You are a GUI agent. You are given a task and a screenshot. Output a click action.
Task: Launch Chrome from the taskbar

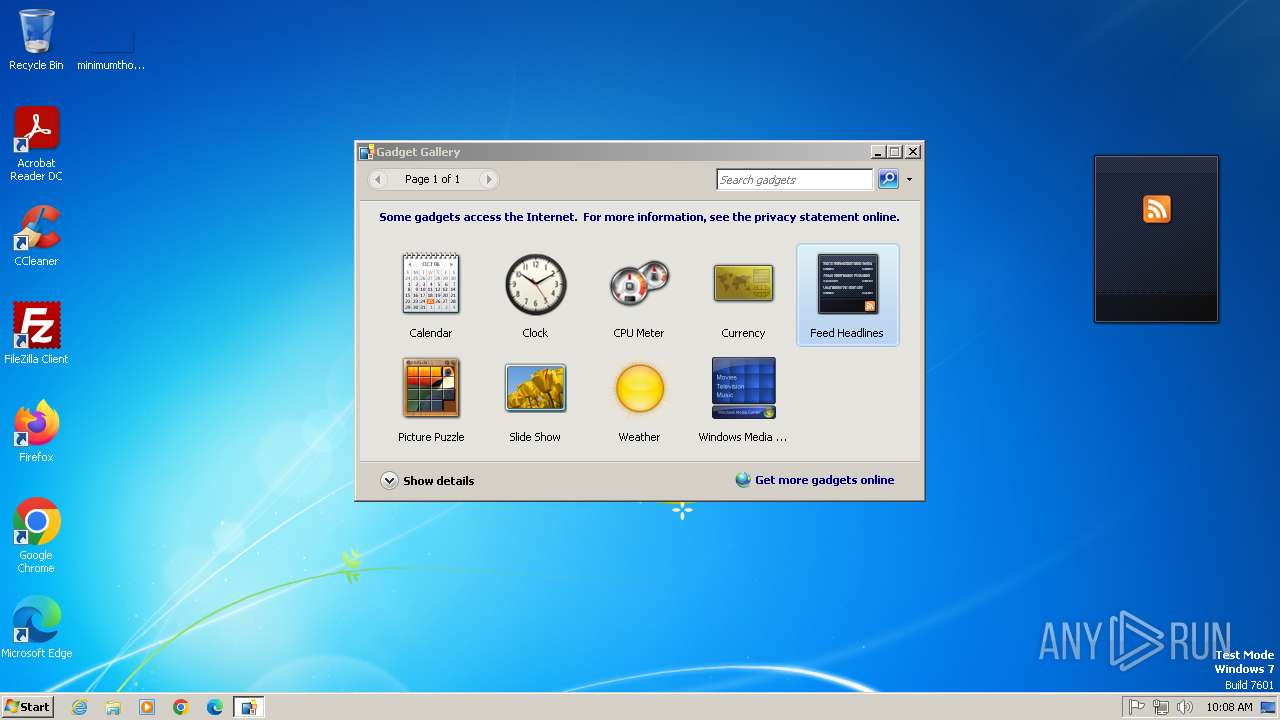point(181,707)
